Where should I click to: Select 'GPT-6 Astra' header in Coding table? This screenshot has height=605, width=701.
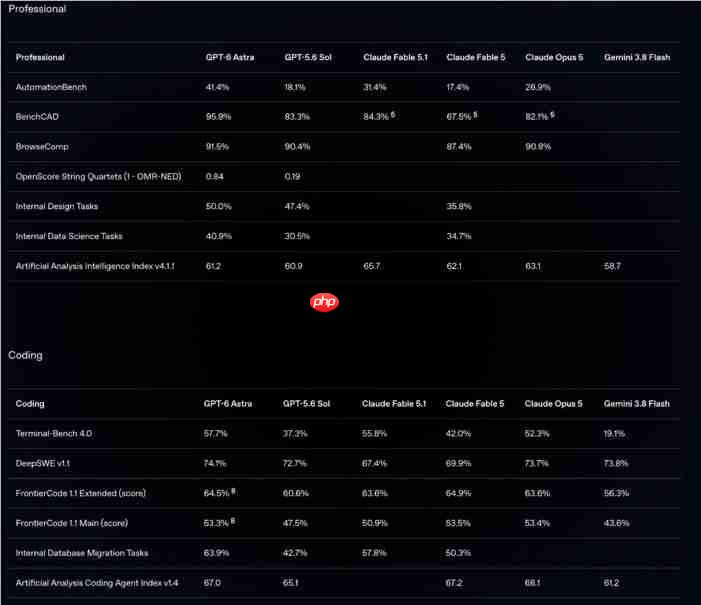click(228, 404)
